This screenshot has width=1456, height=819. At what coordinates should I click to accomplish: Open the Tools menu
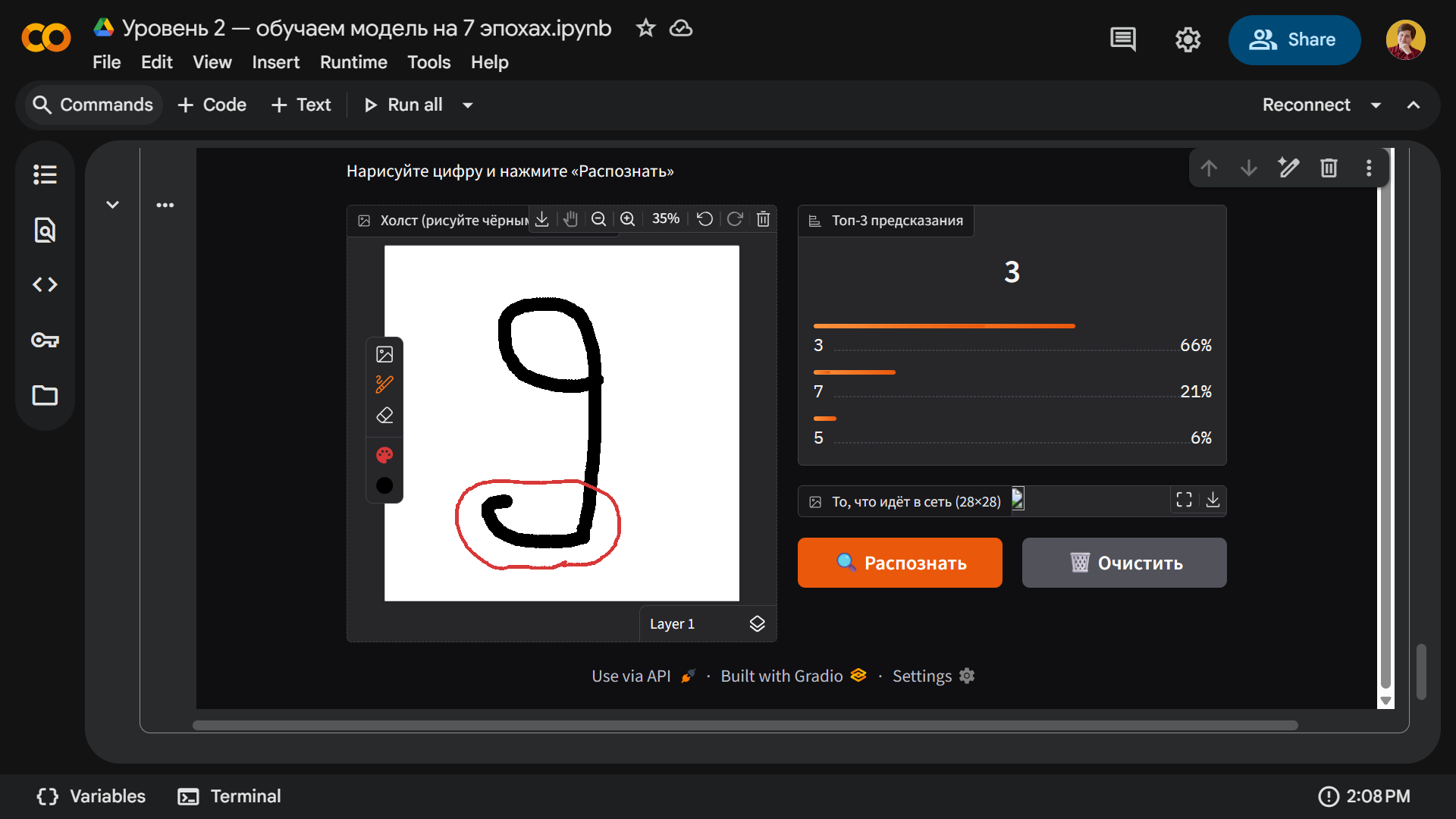(428, 62)
